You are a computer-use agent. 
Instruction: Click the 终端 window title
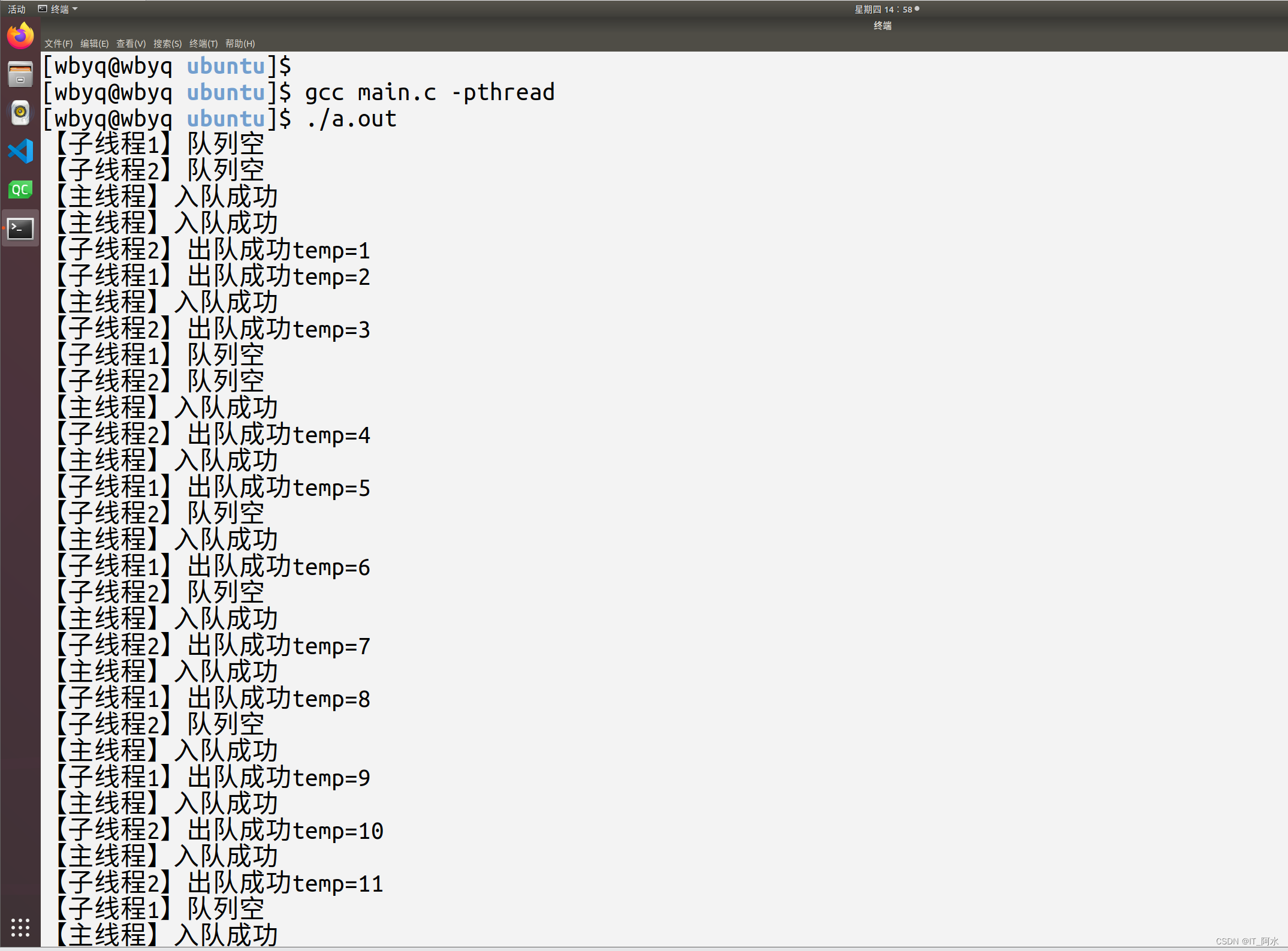(882, 26)
